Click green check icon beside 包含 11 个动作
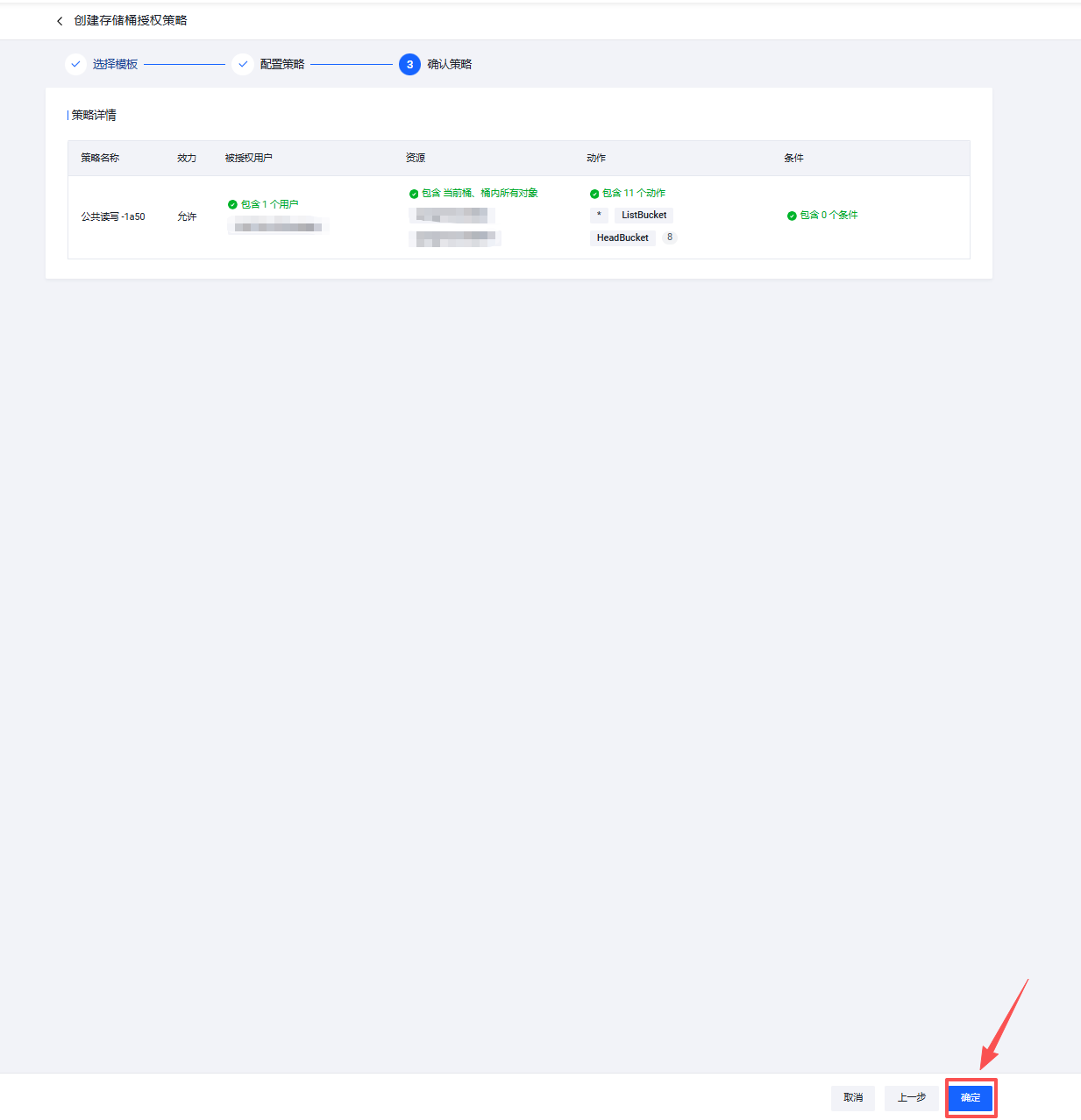 click(x=594, y=194)
